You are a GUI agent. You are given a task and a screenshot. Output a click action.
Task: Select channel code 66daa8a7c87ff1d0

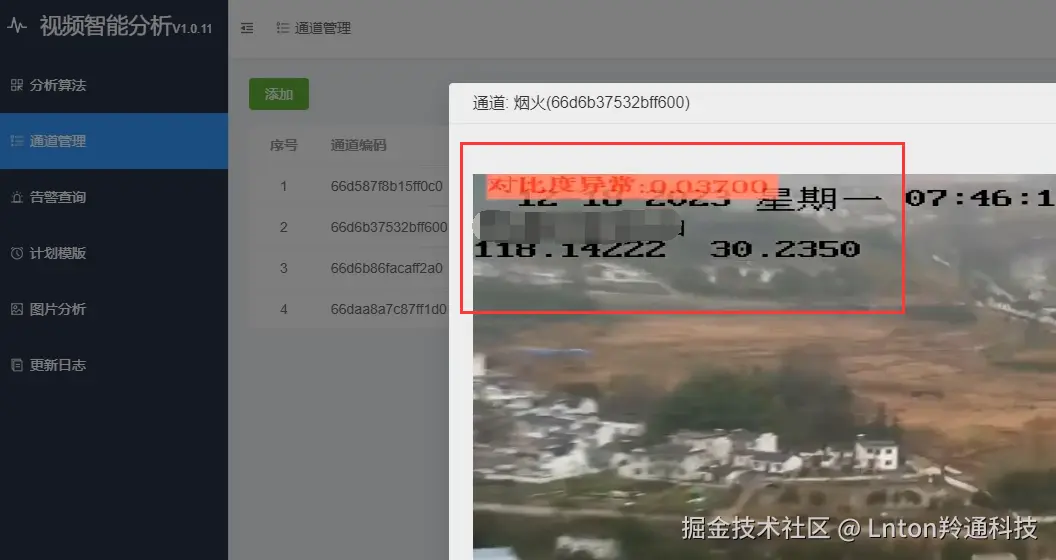click(389, 309)
